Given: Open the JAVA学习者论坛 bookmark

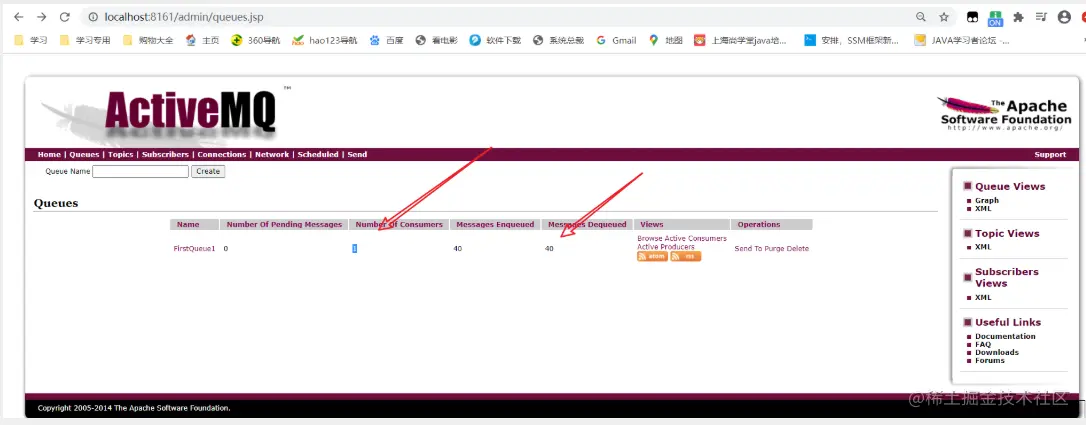Looking at the screenshot, I should pyautogui.click(x=962, y=40).
